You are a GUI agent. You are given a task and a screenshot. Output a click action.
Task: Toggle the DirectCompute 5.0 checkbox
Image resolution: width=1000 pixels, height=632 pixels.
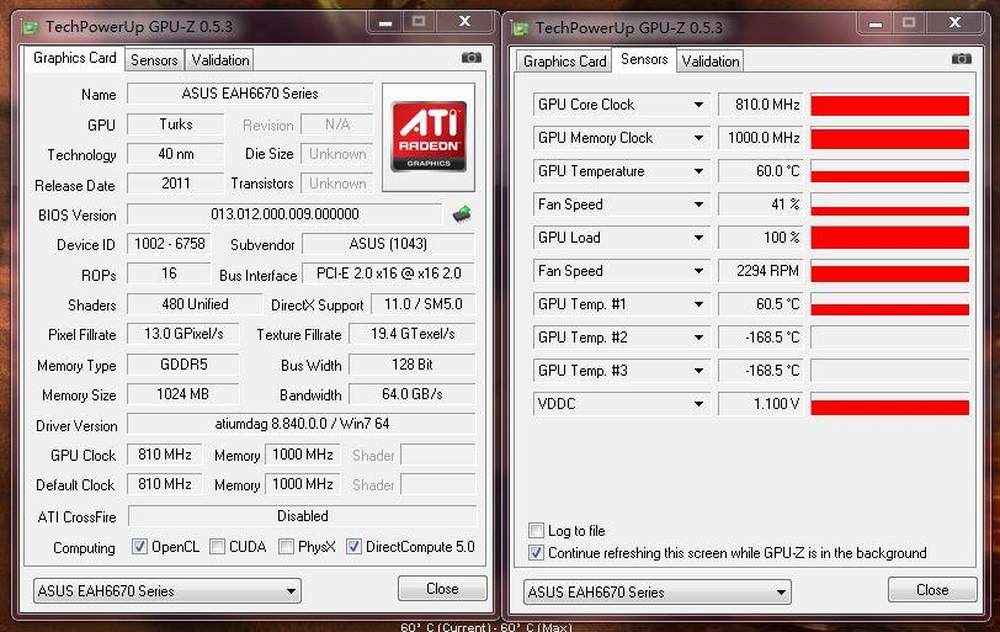[354, 547]
